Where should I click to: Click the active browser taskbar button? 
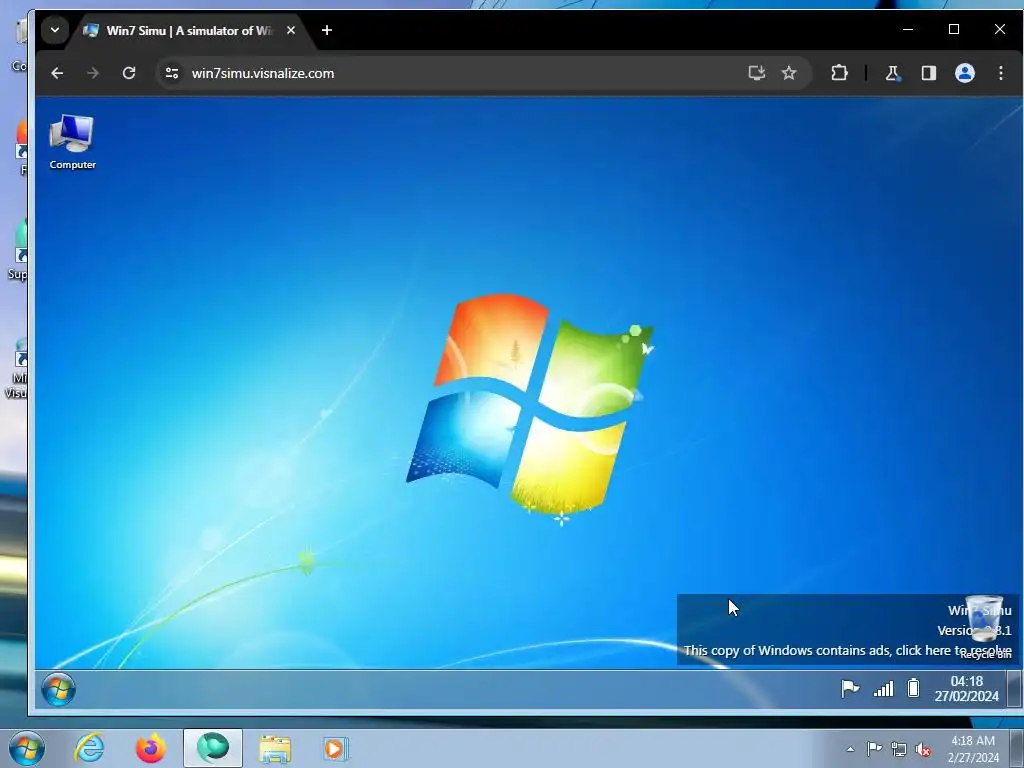(213, 748)
